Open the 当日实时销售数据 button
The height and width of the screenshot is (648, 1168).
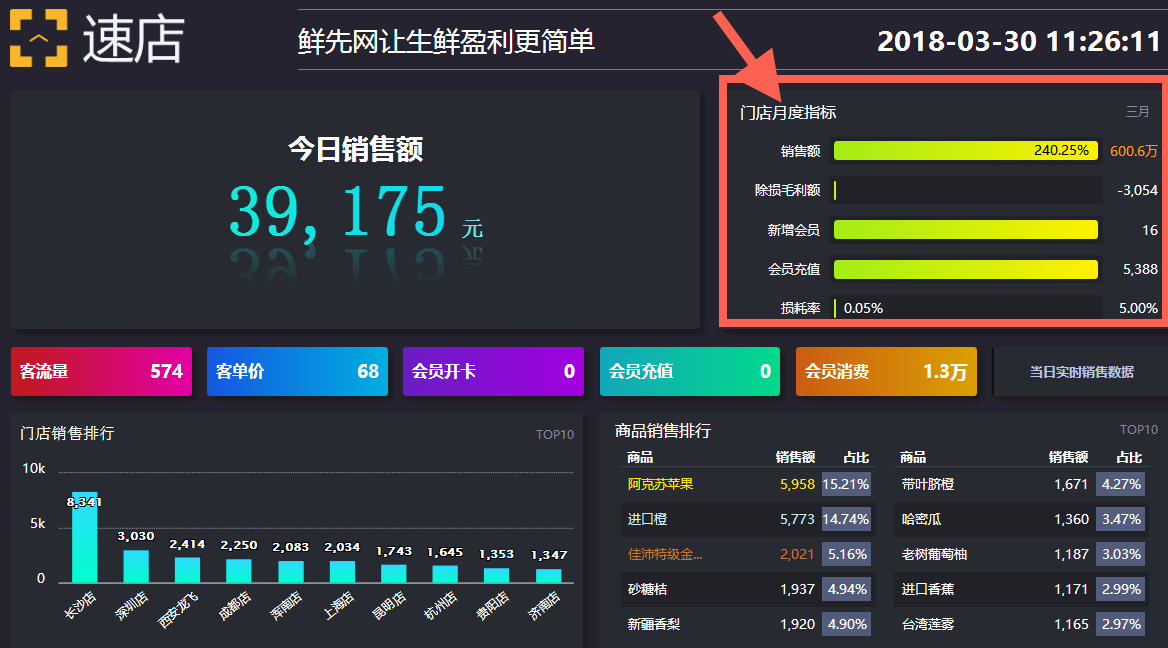(1081, 372)
